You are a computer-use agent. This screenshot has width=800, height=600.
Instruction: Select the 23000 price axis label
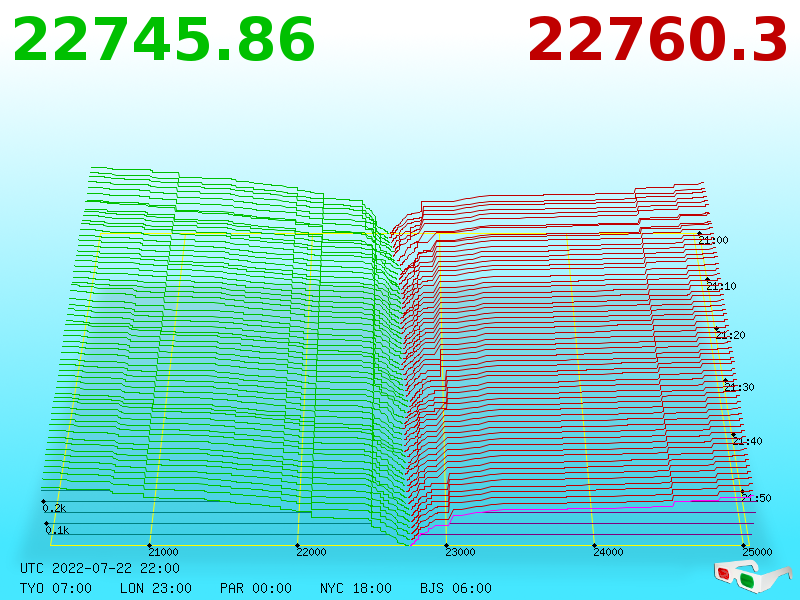point(460,552)
